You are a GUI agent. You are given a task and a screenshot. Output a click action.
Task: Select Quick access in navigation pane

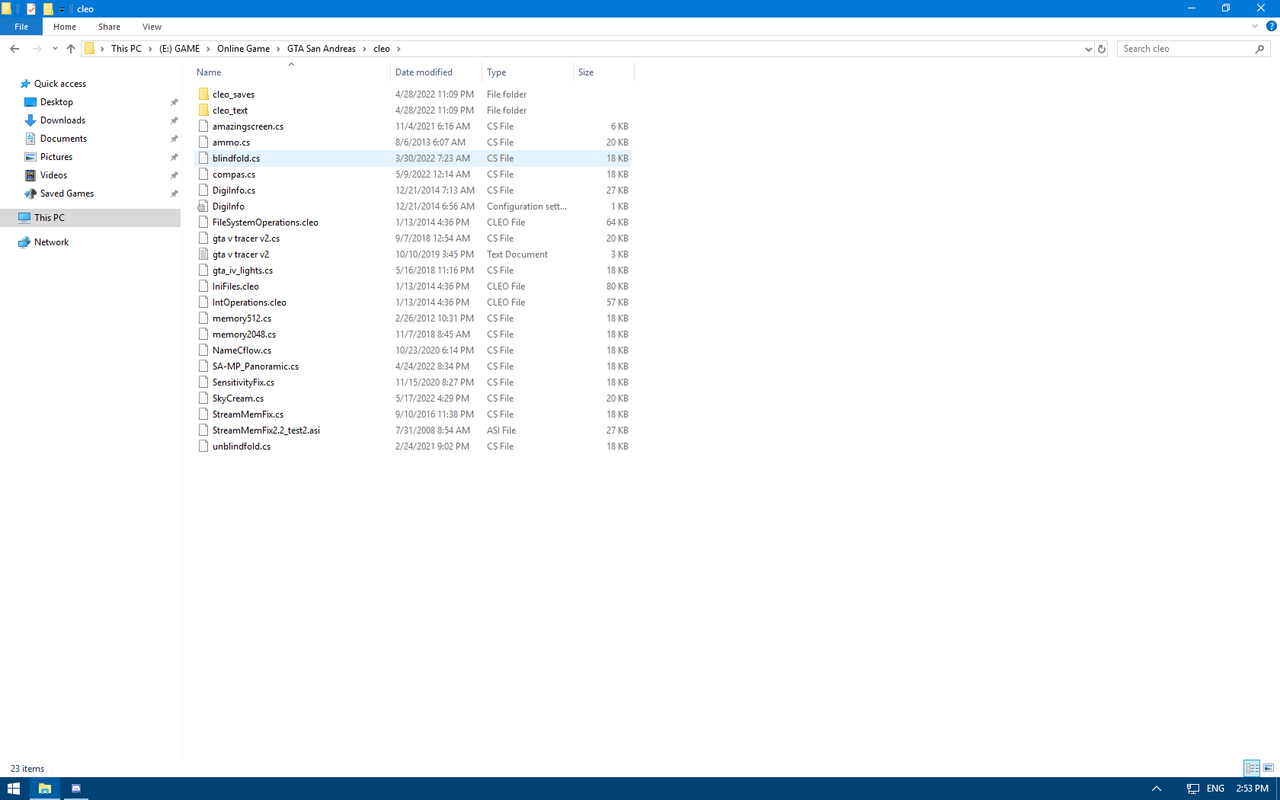coord(60,84)
